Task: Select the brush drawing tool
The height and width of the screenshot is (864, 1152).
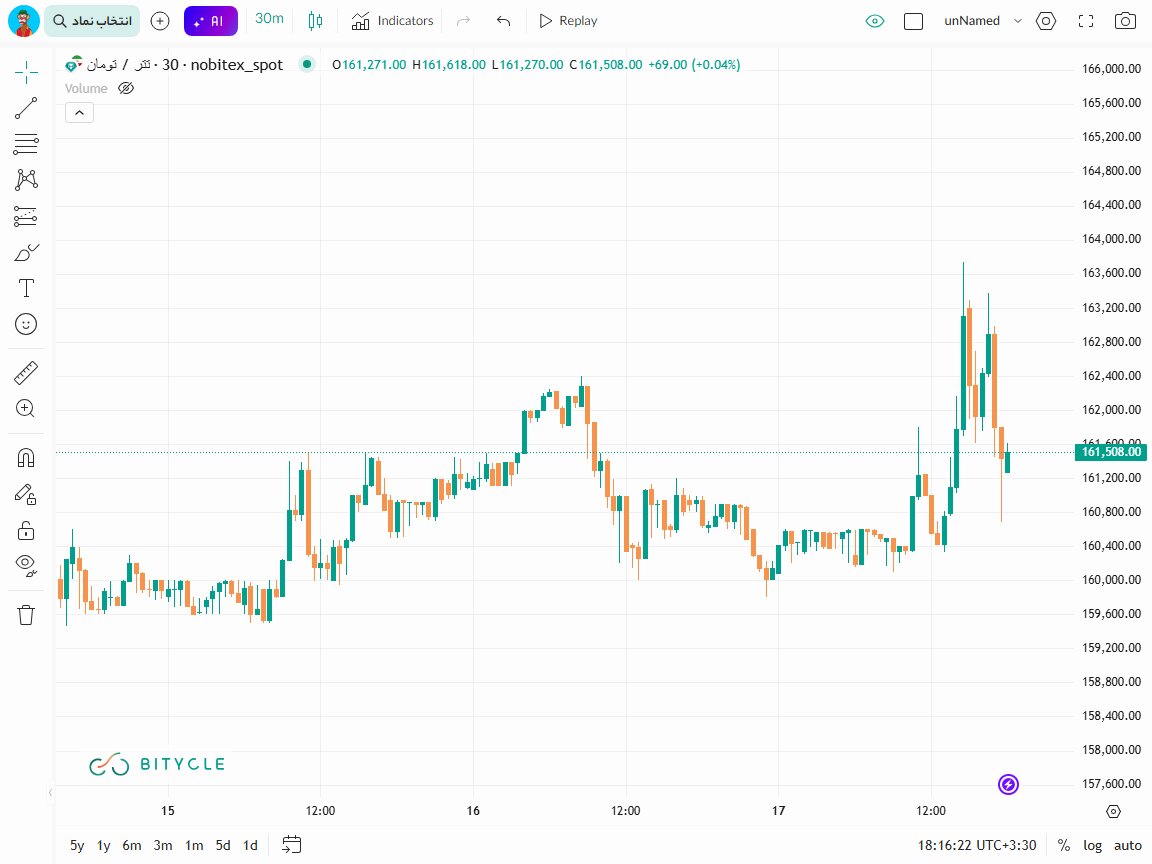Action: pos(26,252)
